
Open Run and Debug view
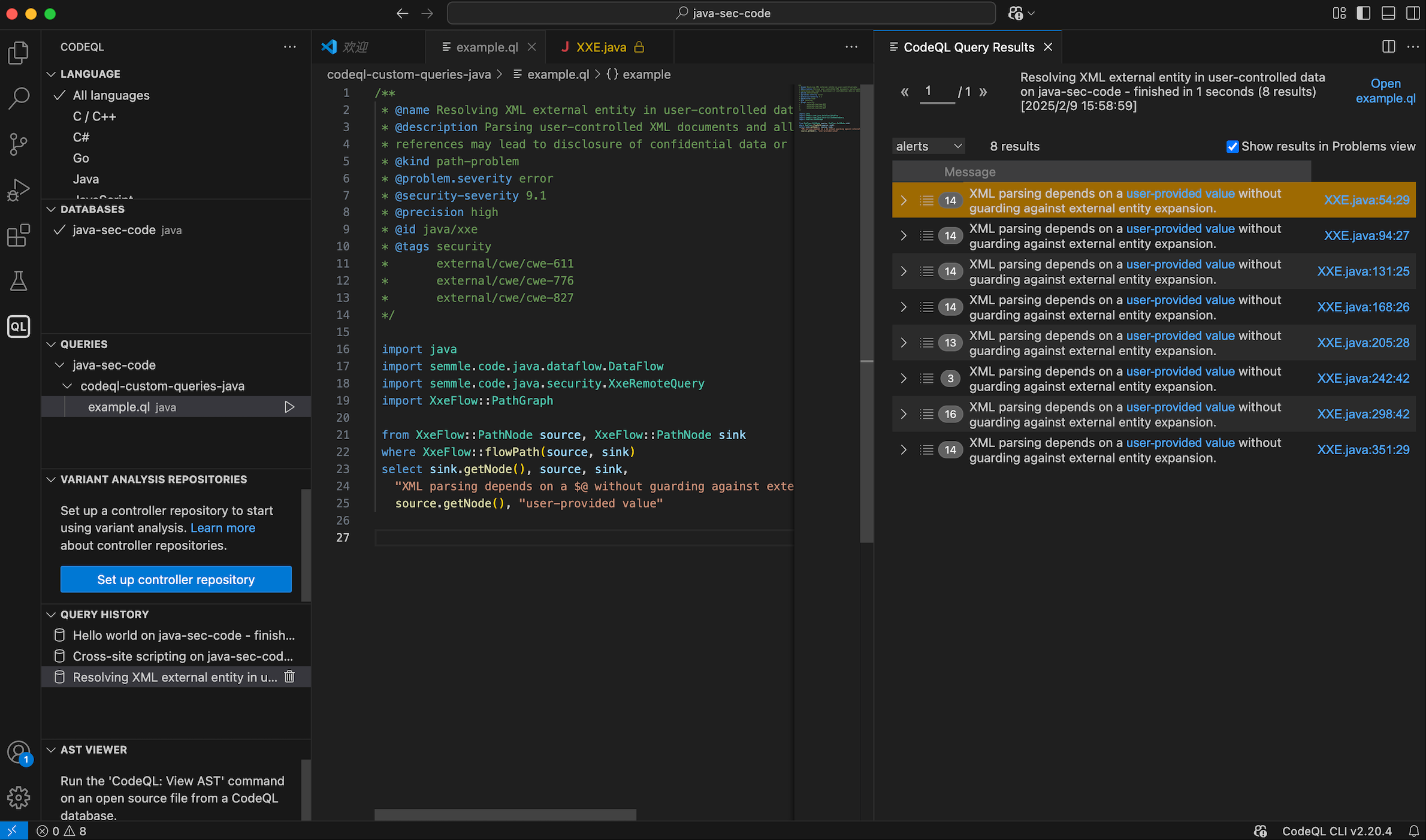point(19,190)
